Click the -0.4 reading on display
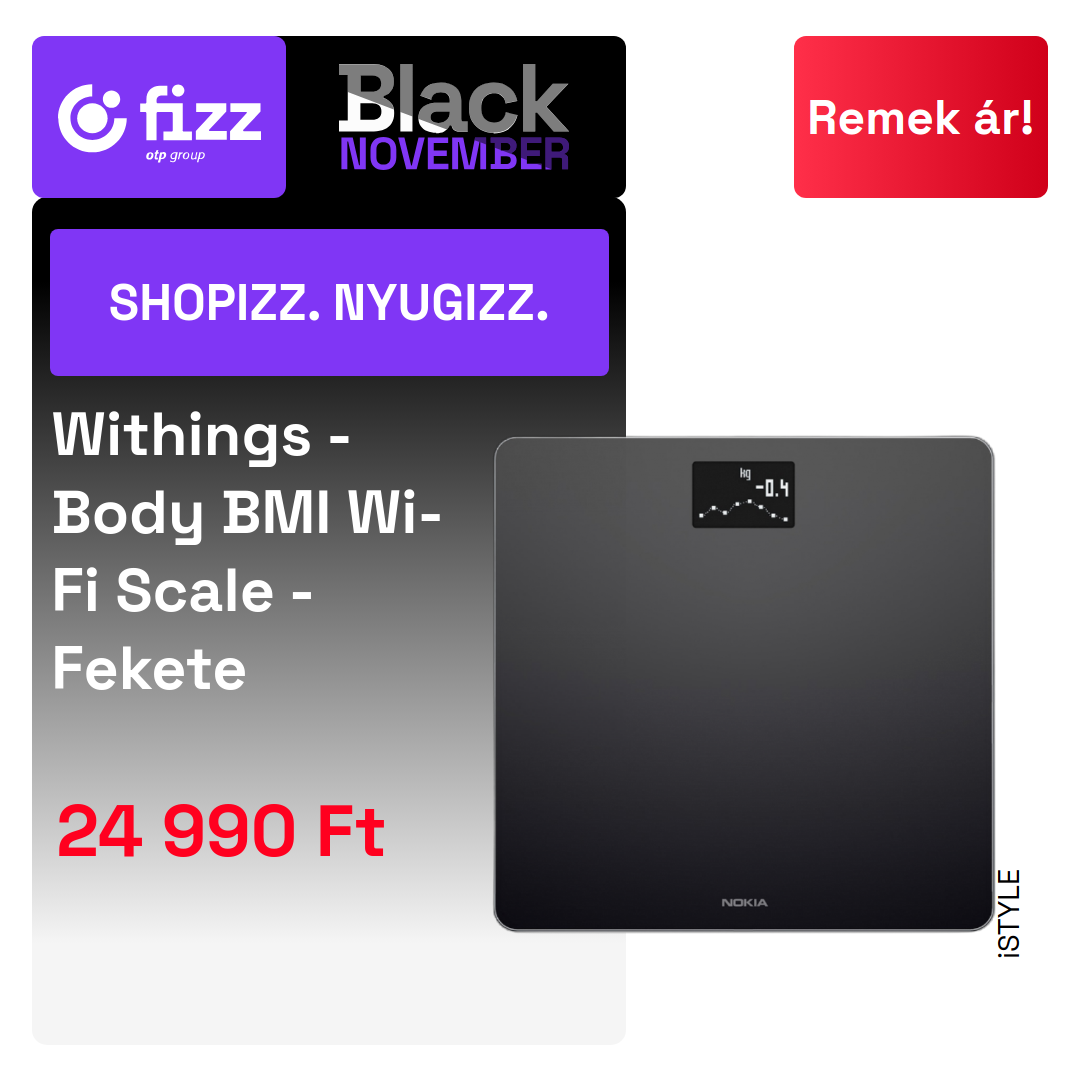This screenshot has width=1080, height=1080. click(x=771, y=488)
